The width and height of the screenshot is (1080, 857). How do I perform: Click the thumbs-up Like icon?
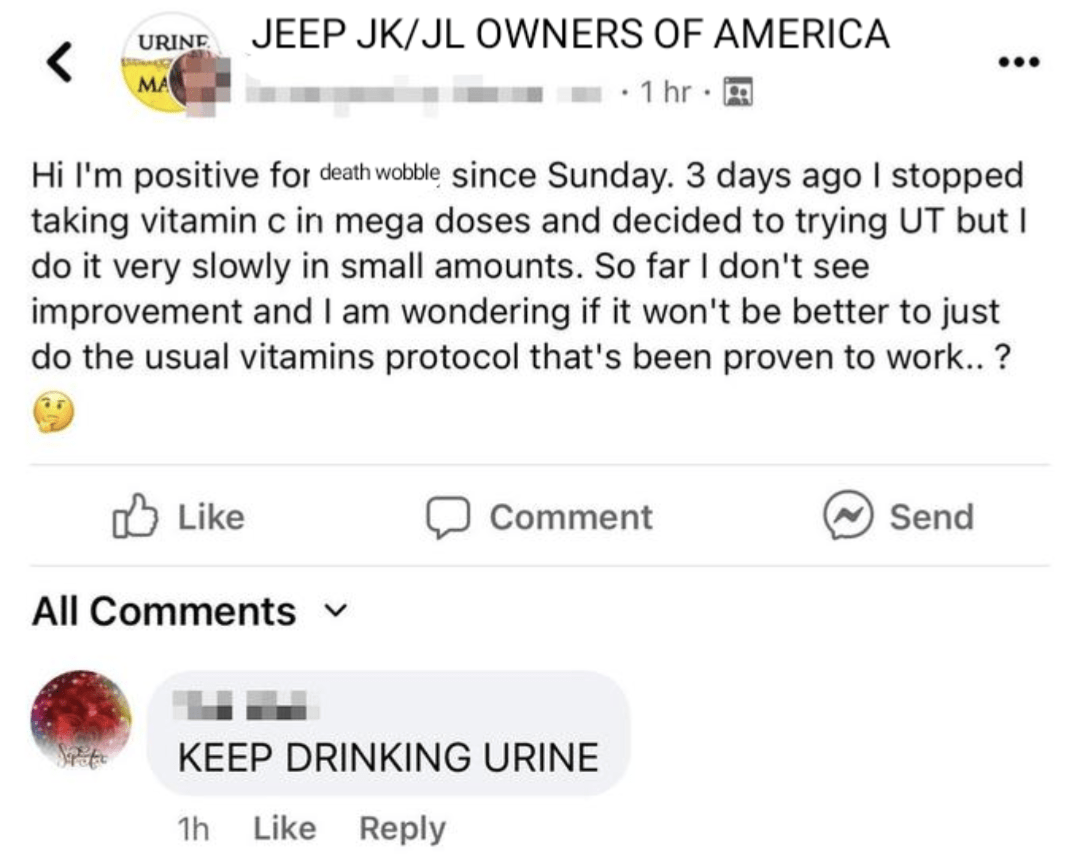click(x=135, y=516)
